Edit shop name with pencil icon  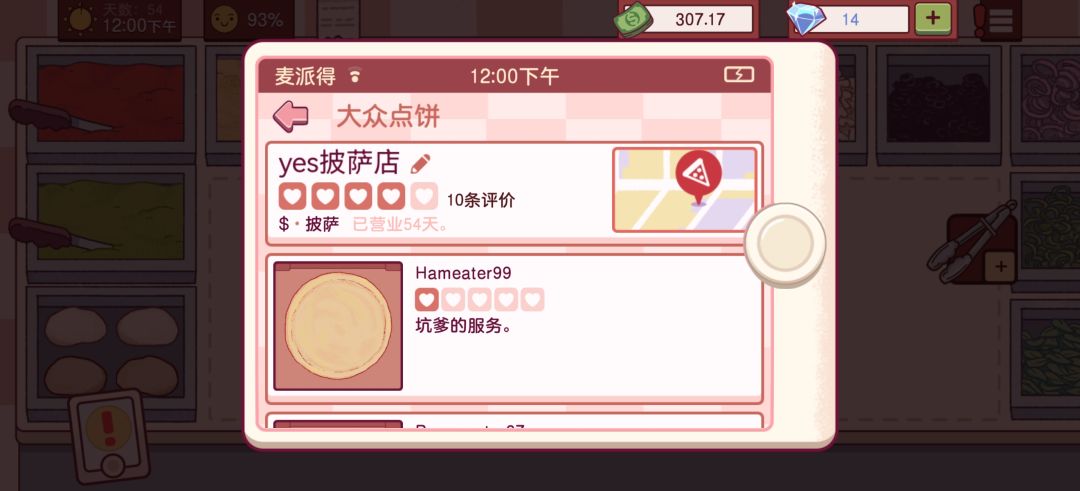point(420,164)
